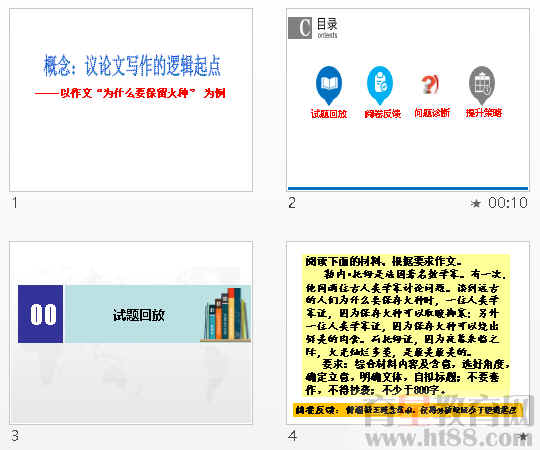Click the 00:10 timing on slide 2
540x450 pixels.
[x=508, y=203]
